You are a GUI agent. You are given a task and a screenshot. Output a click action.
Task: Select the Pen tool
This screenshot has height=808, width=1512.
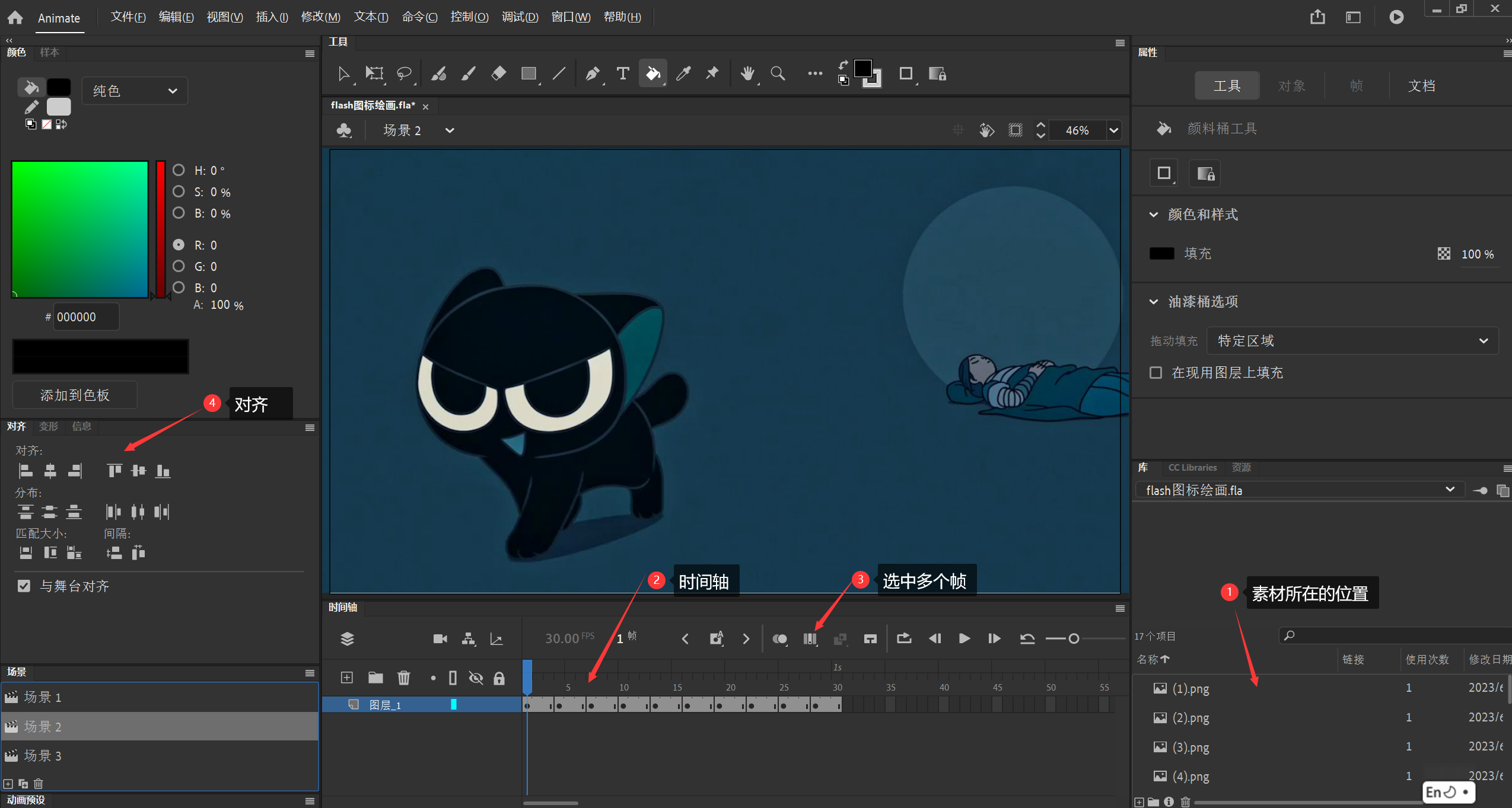[592, 74]
